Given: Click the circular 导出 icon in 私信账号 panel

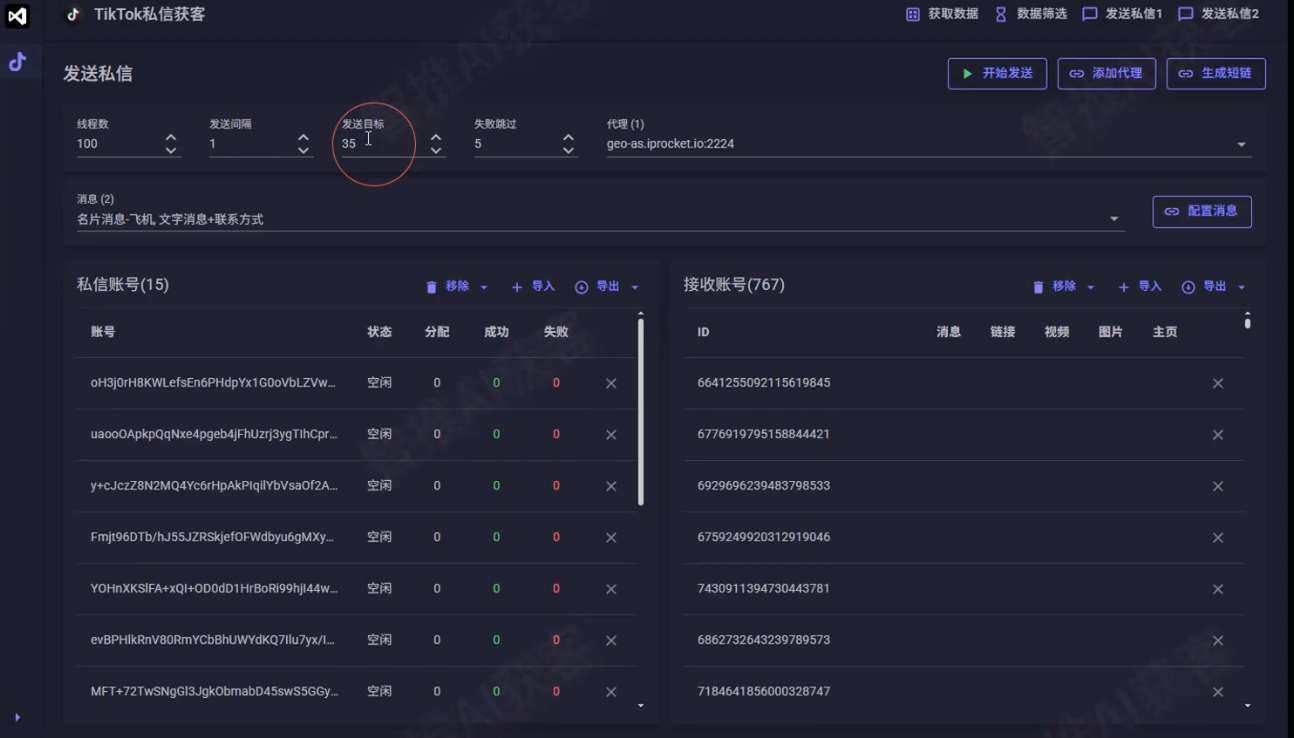Looking at the screenshot, I should point(583,286).
